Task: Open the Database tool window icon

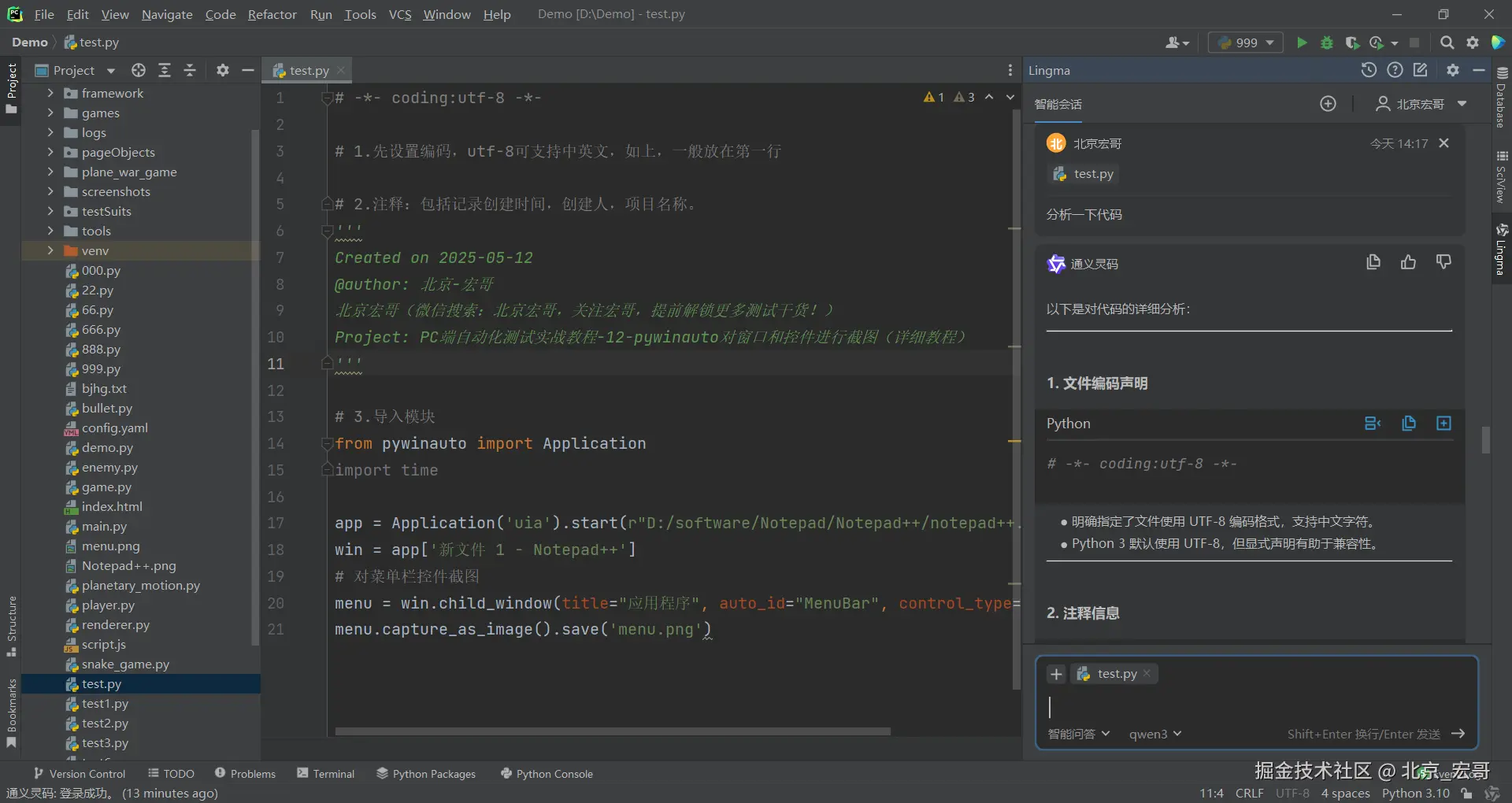Action: [1502, 96]
